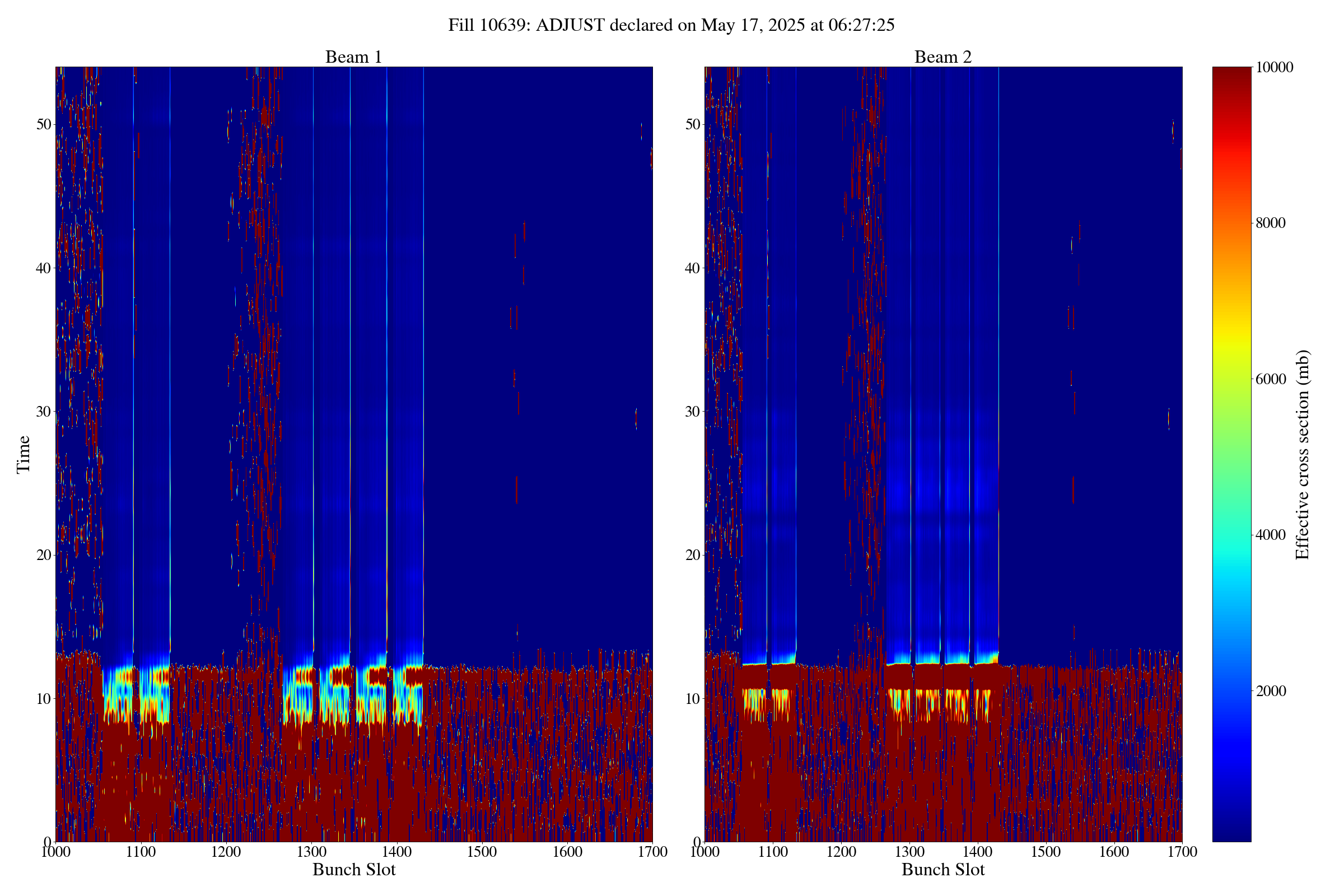
Task: Click Beam 1 Time axis tick 20
Action: 44,555
